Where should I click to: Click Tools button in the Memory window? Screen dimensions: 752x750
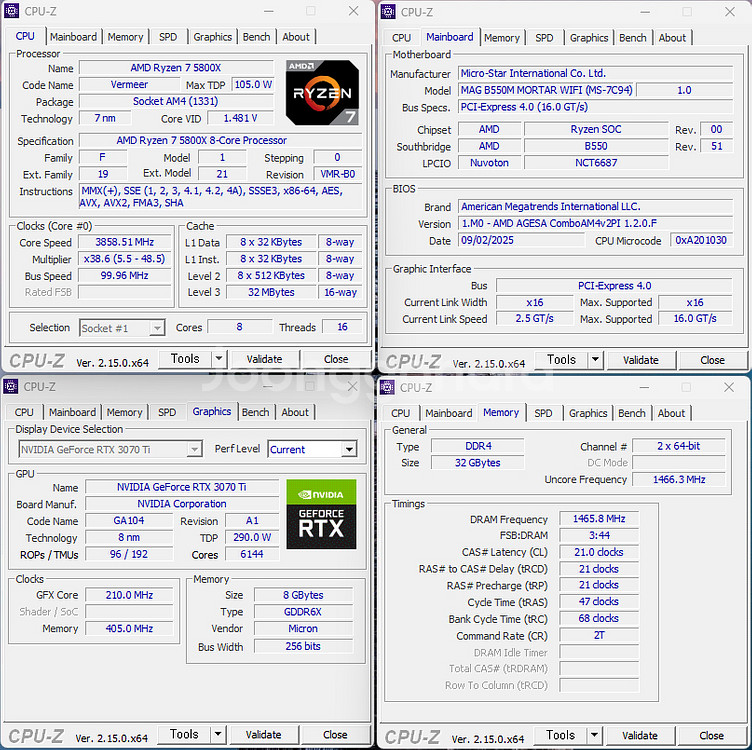pos(560,735)
